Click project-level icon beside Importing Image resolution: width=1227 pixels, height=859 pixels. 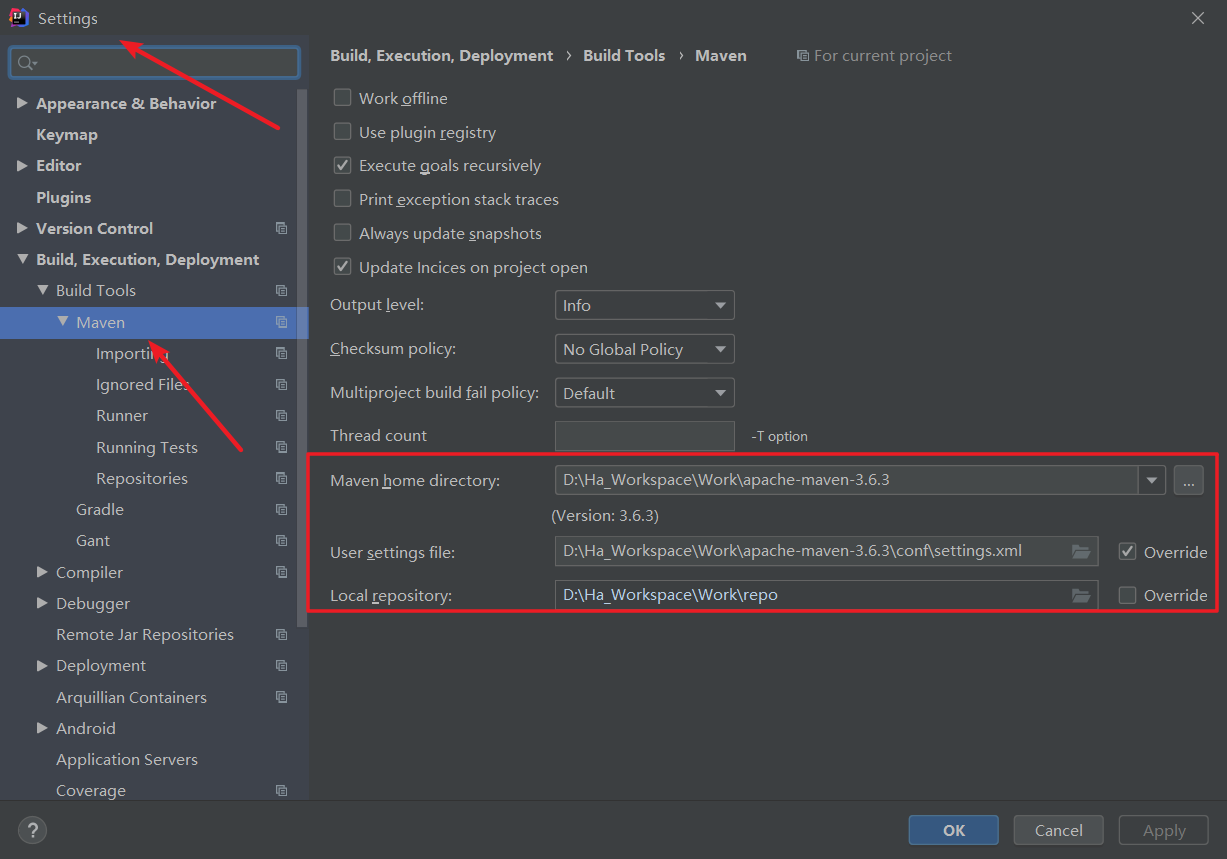281,353
